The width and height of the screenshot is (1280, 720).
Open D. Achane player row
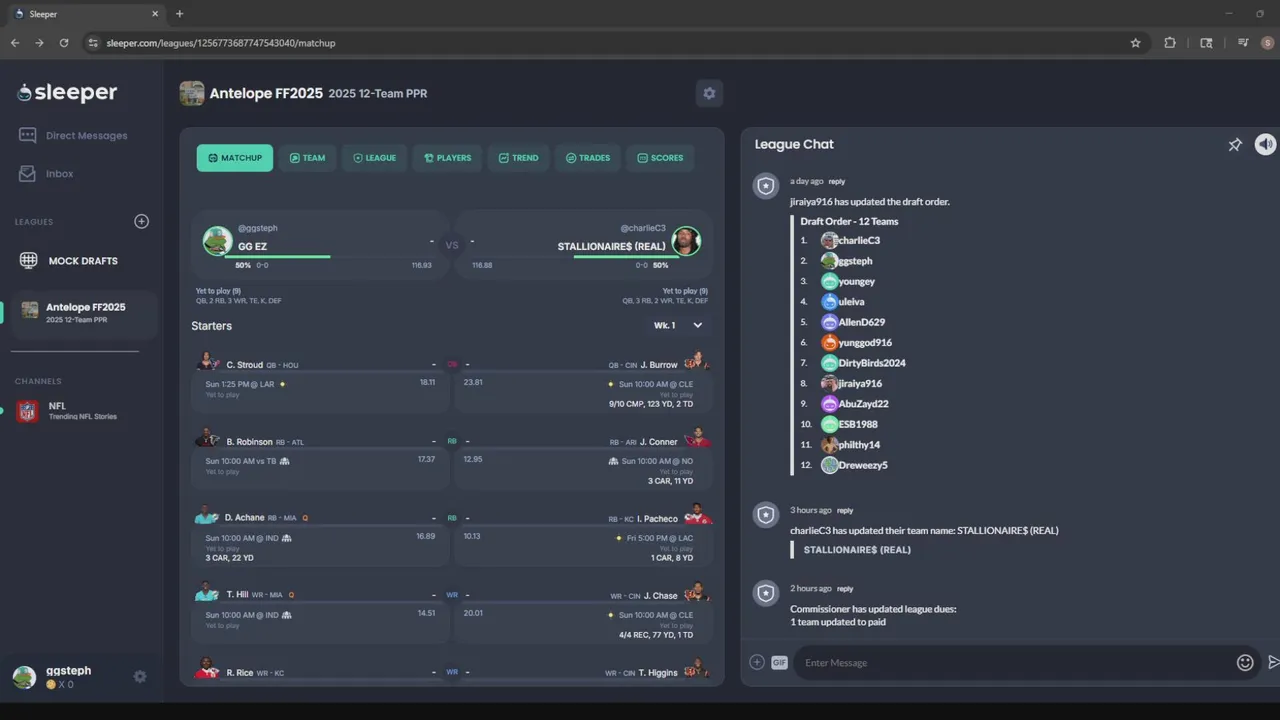320,535
